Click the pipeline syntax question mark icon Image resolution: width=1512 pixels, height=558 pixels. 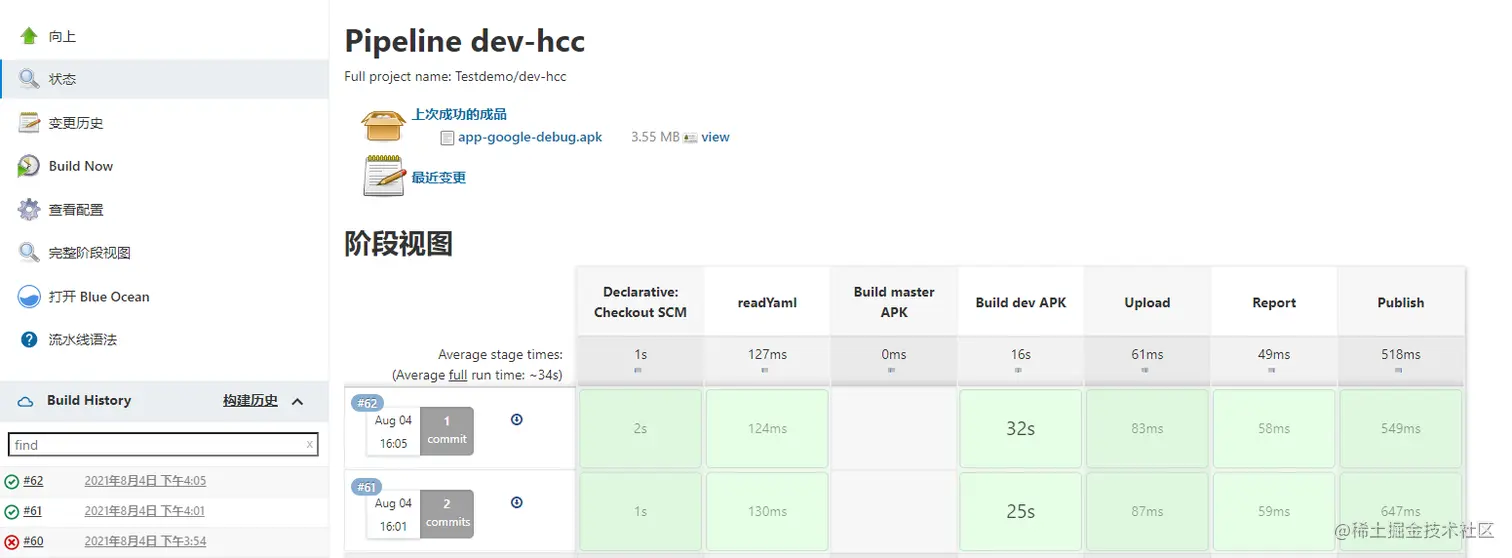(x=29, y=340)
